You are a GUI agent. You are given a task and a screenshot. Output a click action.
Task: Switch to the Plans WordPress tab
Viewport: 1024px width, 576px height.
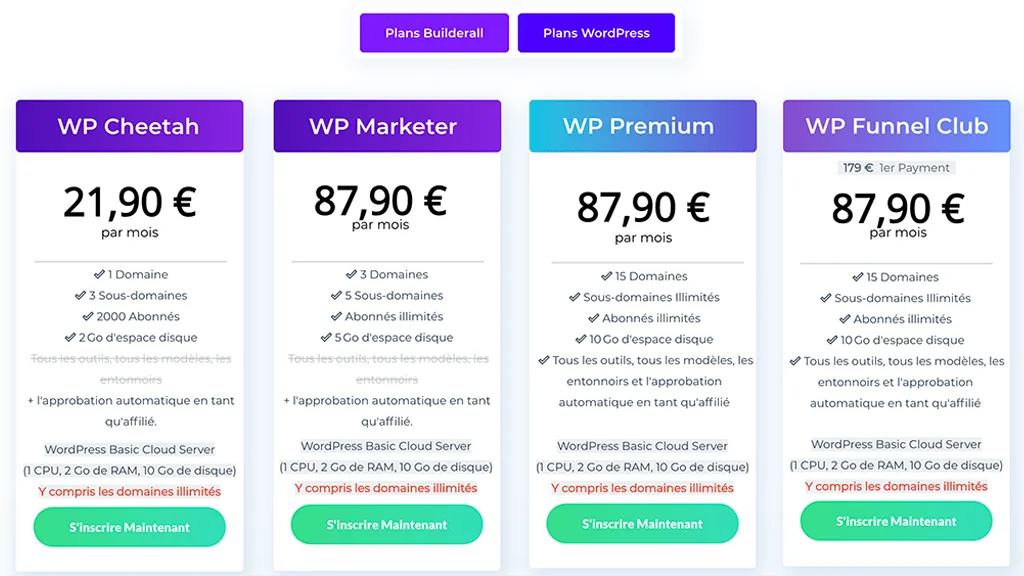pyautogui.click(x=596, y=33)
